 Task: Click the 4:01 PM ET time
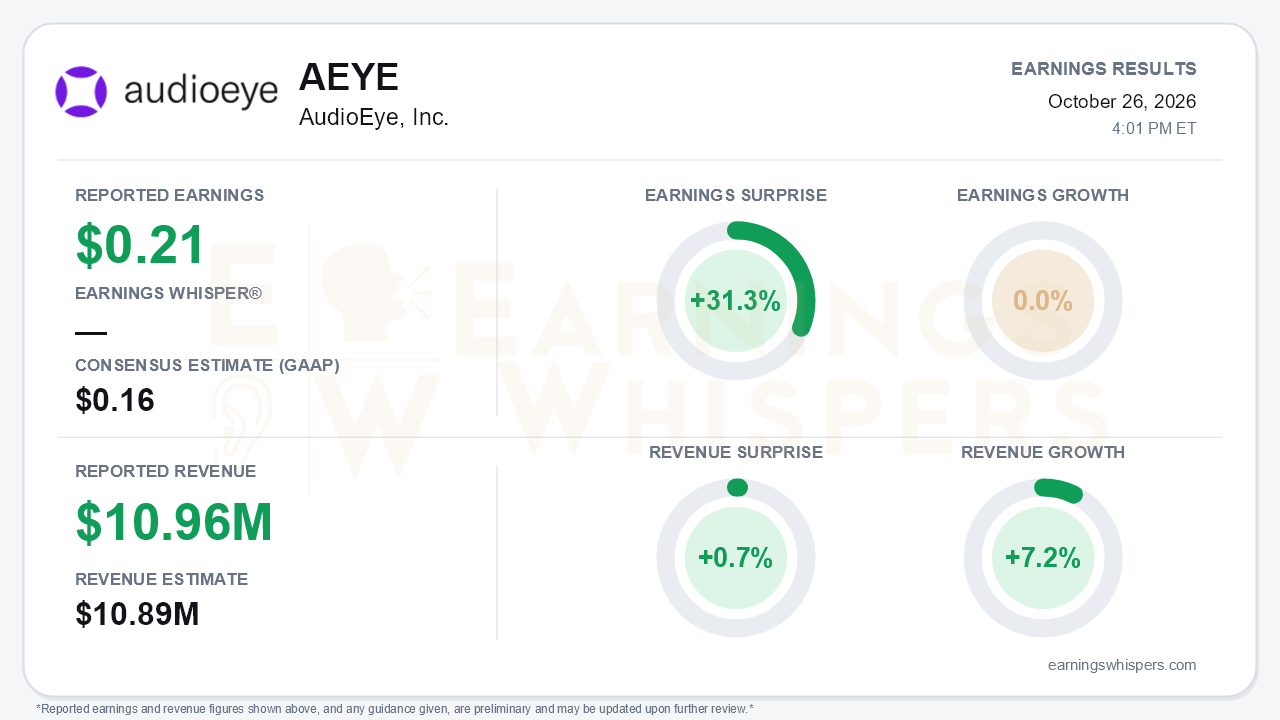click(x=1154, y=129)
